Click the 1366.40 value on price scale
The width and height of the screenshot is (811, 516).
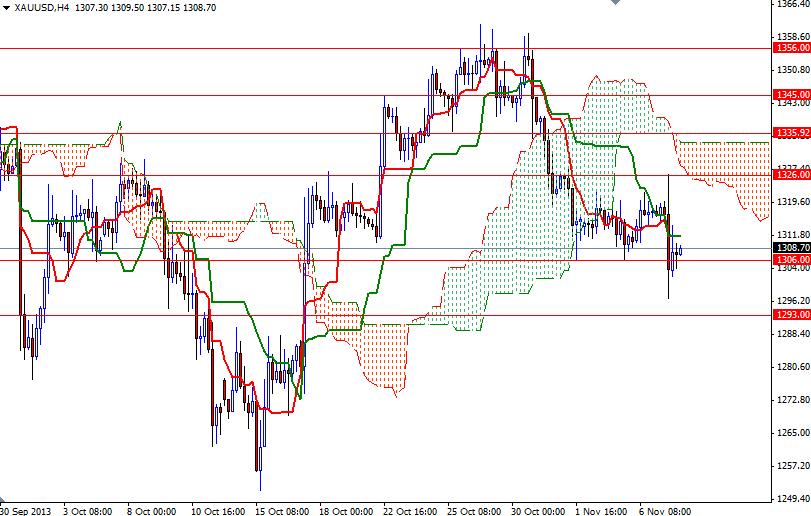(x=791, y=4)
